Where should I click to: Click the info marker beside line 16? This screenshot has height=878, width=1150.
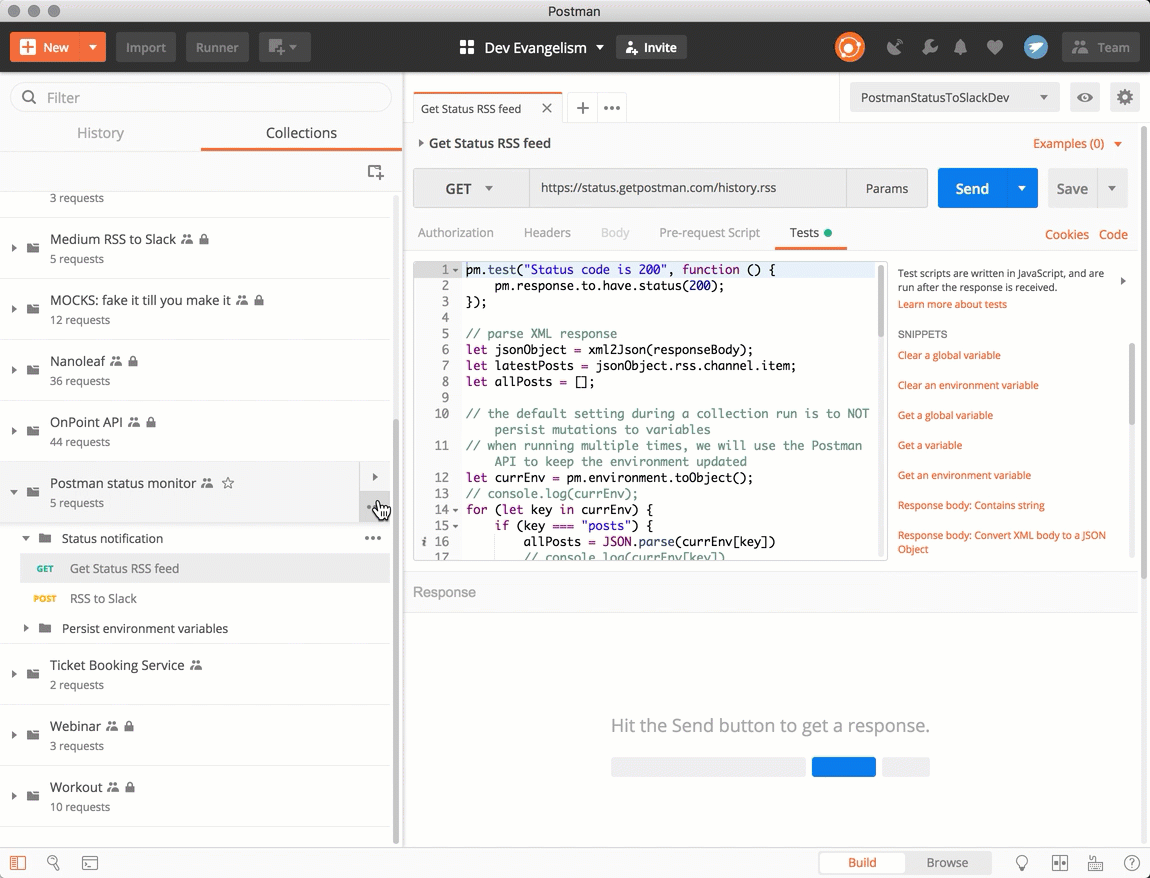click(423, 542)
